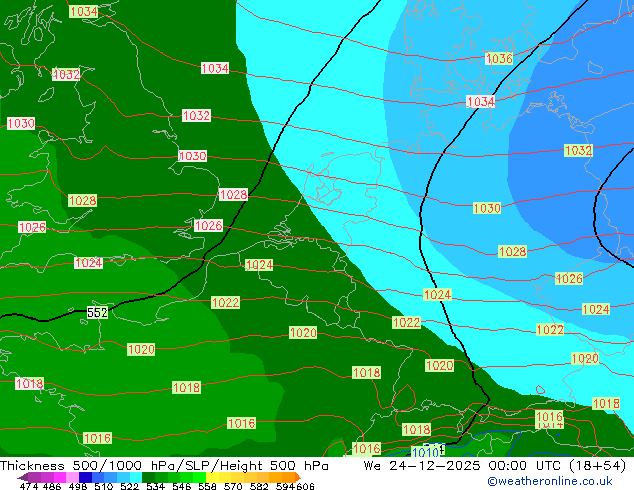Click legend value 522
The image size is (634, 490).
pos(129,486)
